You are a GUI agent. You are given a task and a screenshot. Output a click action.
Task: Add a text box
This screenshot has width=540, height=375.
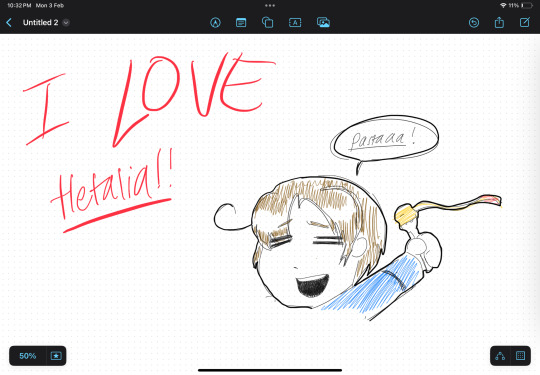click(x=295, y=23)
